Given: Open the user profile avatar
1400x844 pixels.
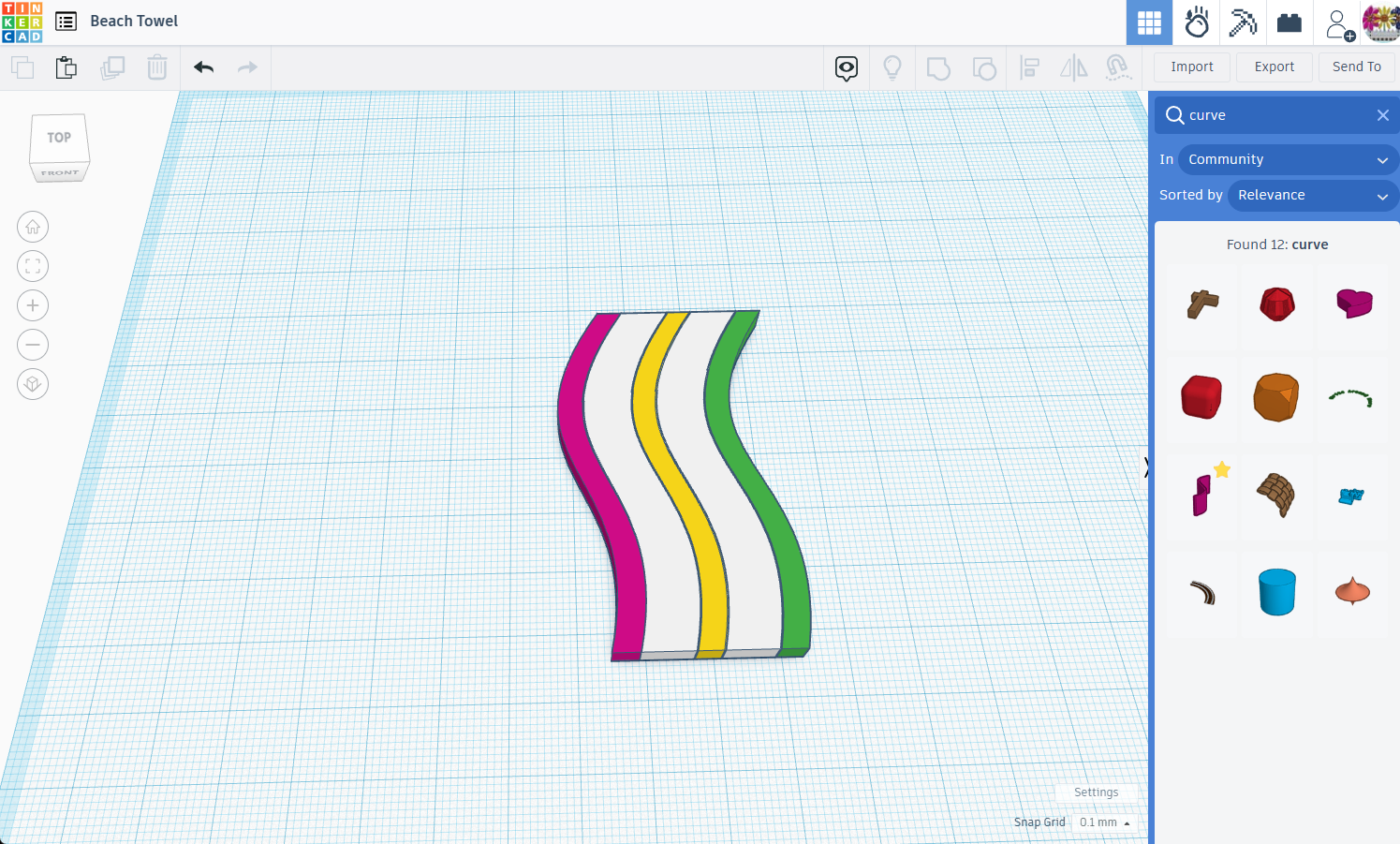Looking at the screenshot, I should [x=1380, y=22].
